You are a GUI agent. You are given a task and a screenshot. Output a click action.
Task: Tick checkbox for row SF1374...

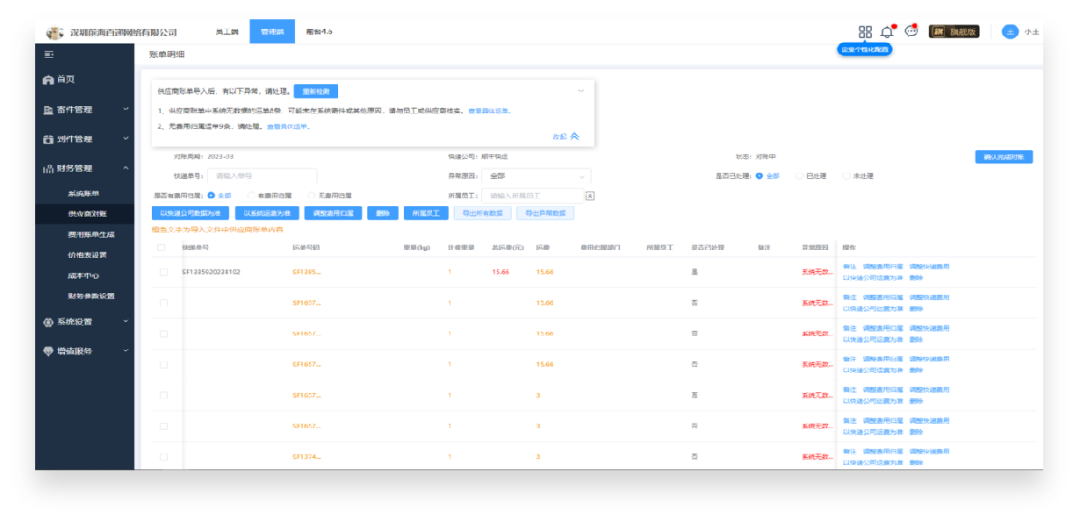pyautogui.click(x=163, y=457)
